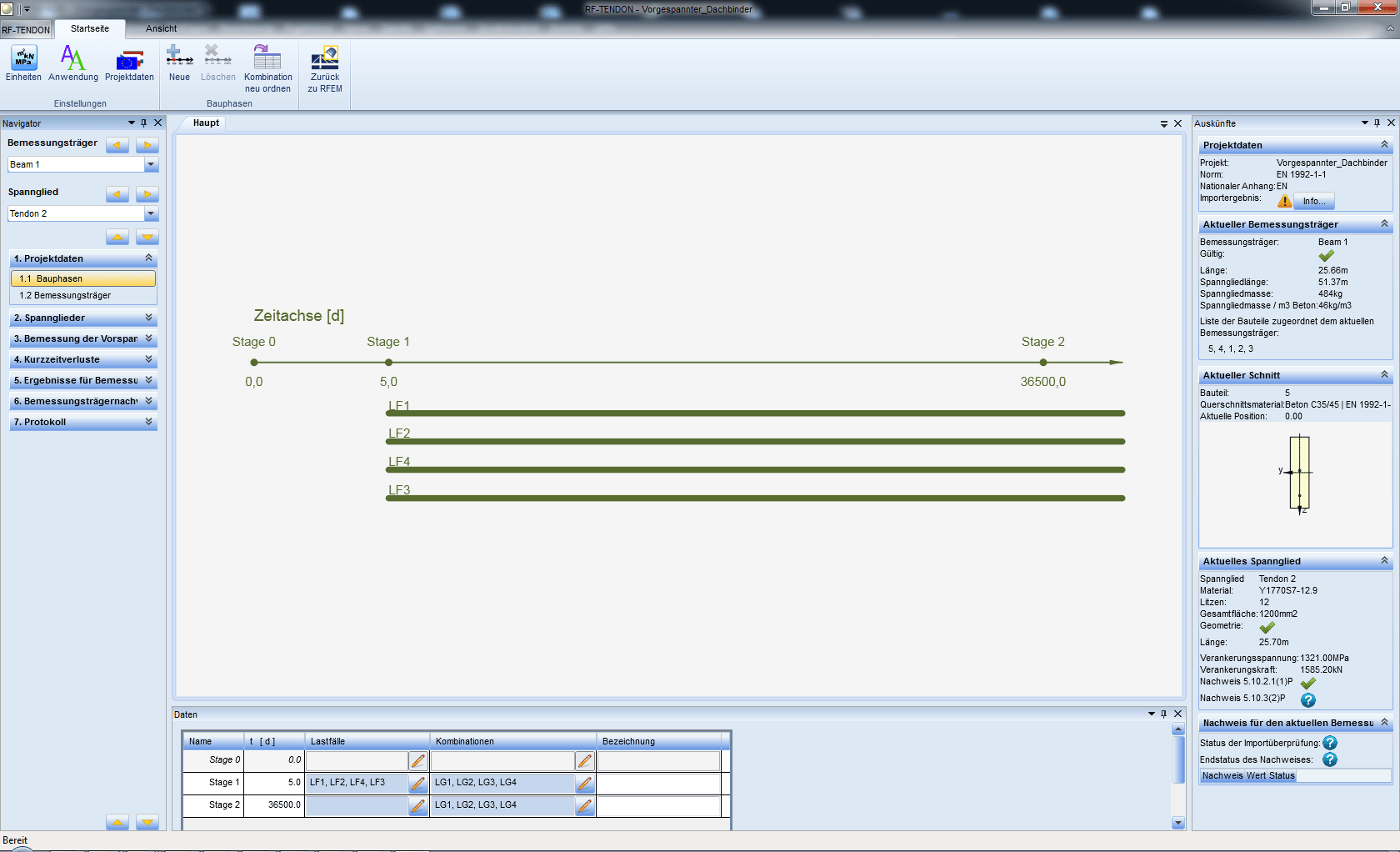Switch to the Ansicht ribbon tab
Screen dimensions: 1400x852
[x=161, y=29]
